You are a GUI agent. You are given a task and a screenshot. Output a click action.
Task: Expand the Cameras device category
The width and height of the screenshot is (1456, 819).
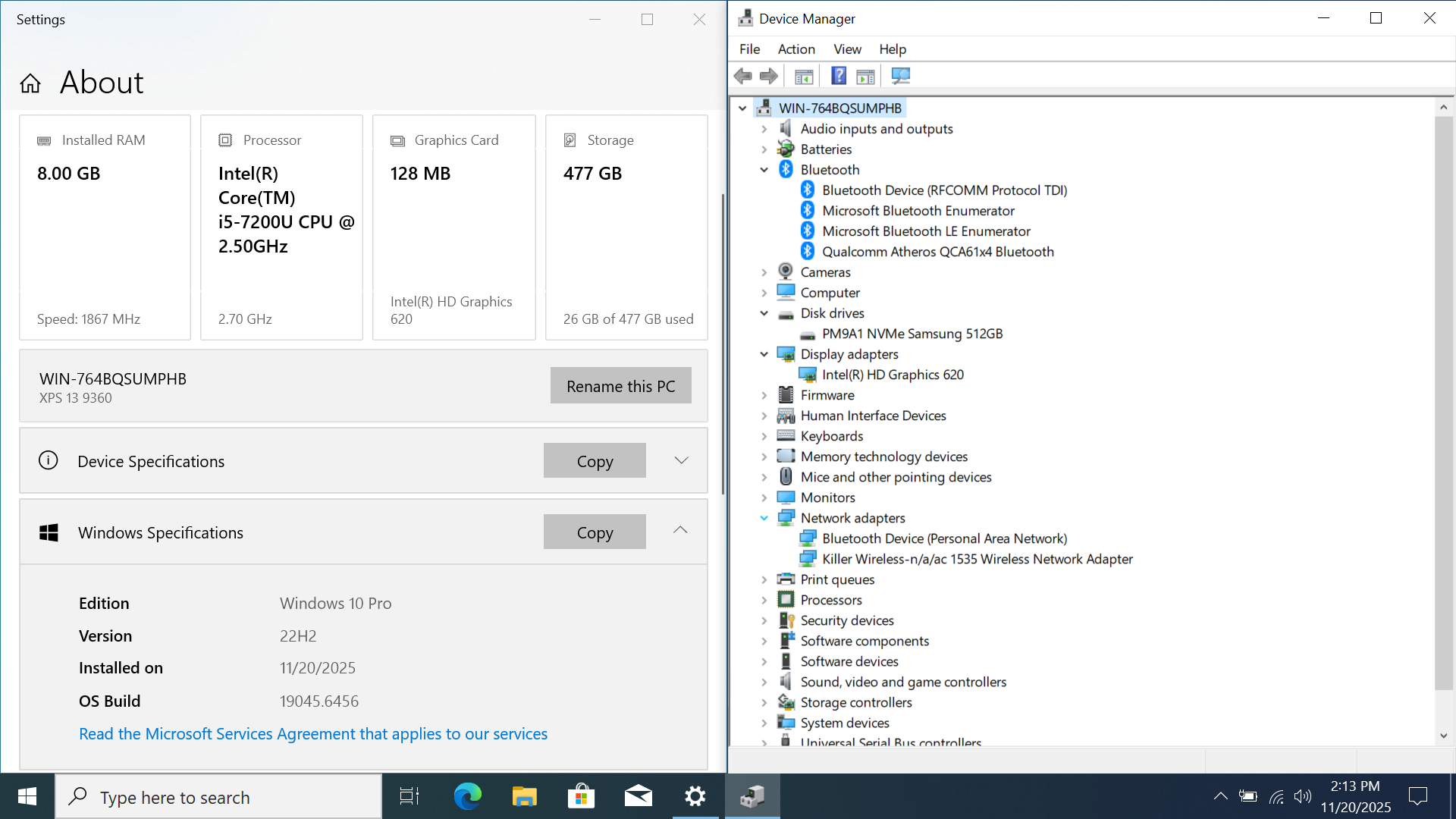(x=764, y=272)
